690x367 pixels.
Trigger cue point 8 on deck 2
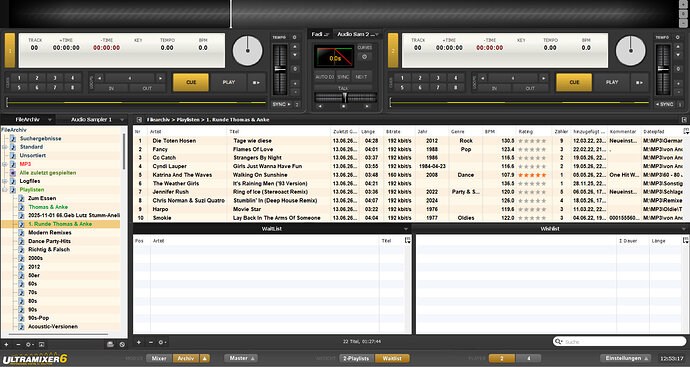(455, 88)
